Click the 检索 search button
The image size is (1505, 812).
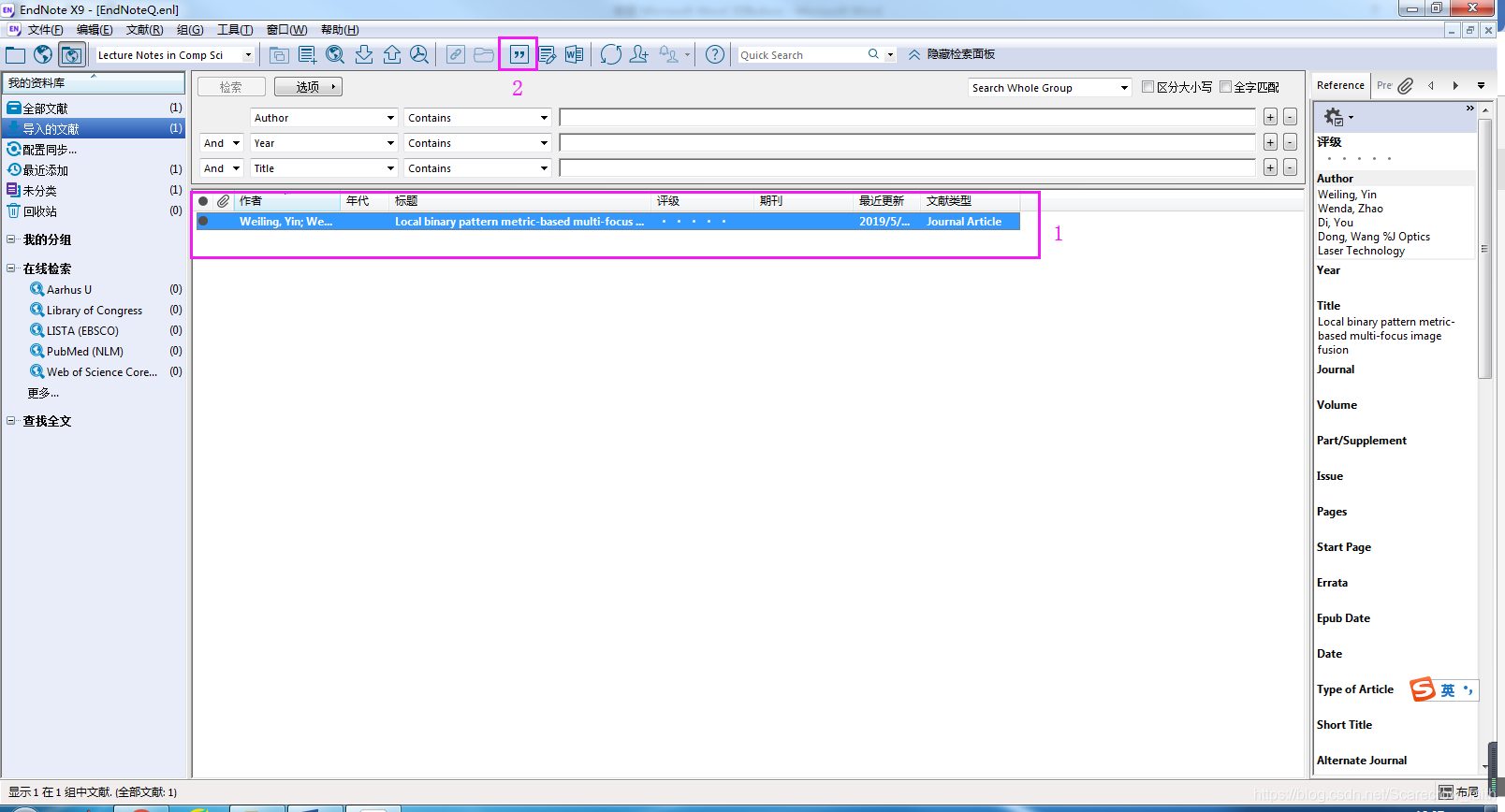click(x=231, y=87)
